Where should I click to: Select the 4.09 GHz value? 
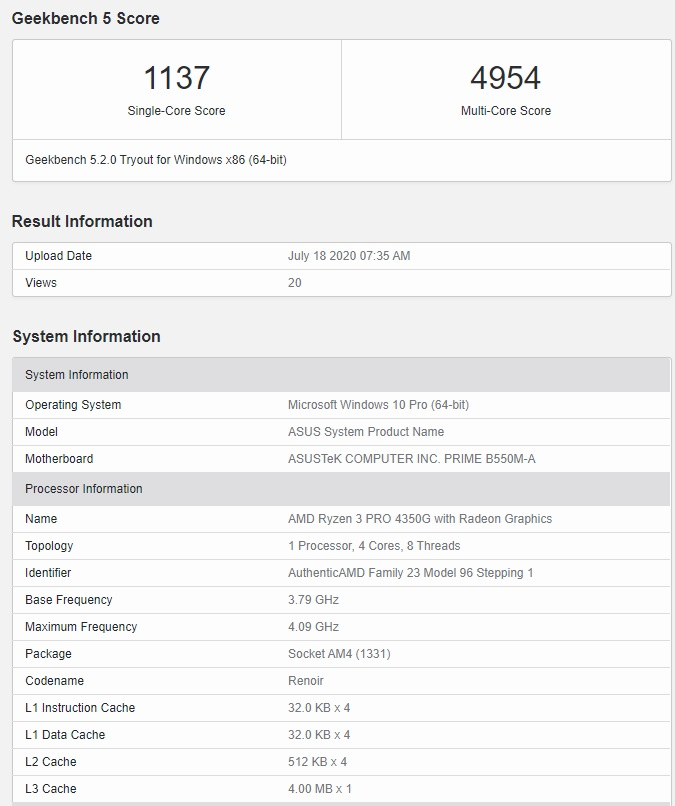pos(314,627)
